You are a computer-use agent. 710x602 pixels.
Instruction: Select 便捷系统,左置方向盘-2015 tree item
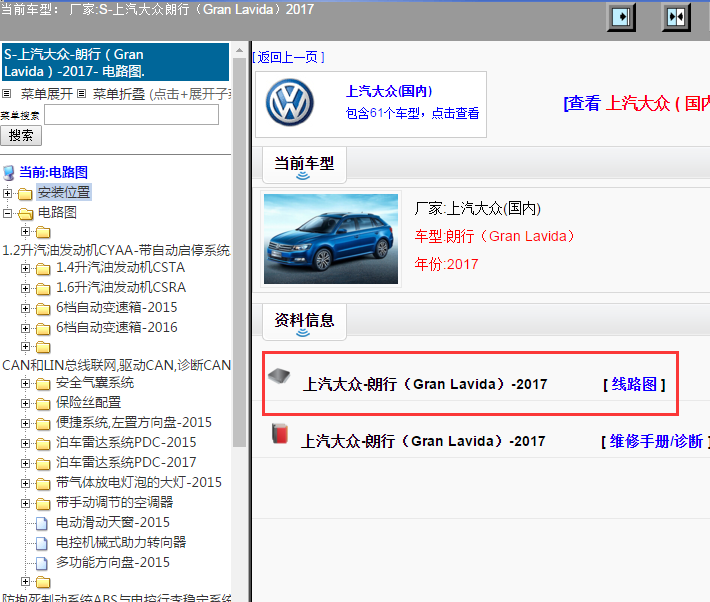[x=134, y=423]
